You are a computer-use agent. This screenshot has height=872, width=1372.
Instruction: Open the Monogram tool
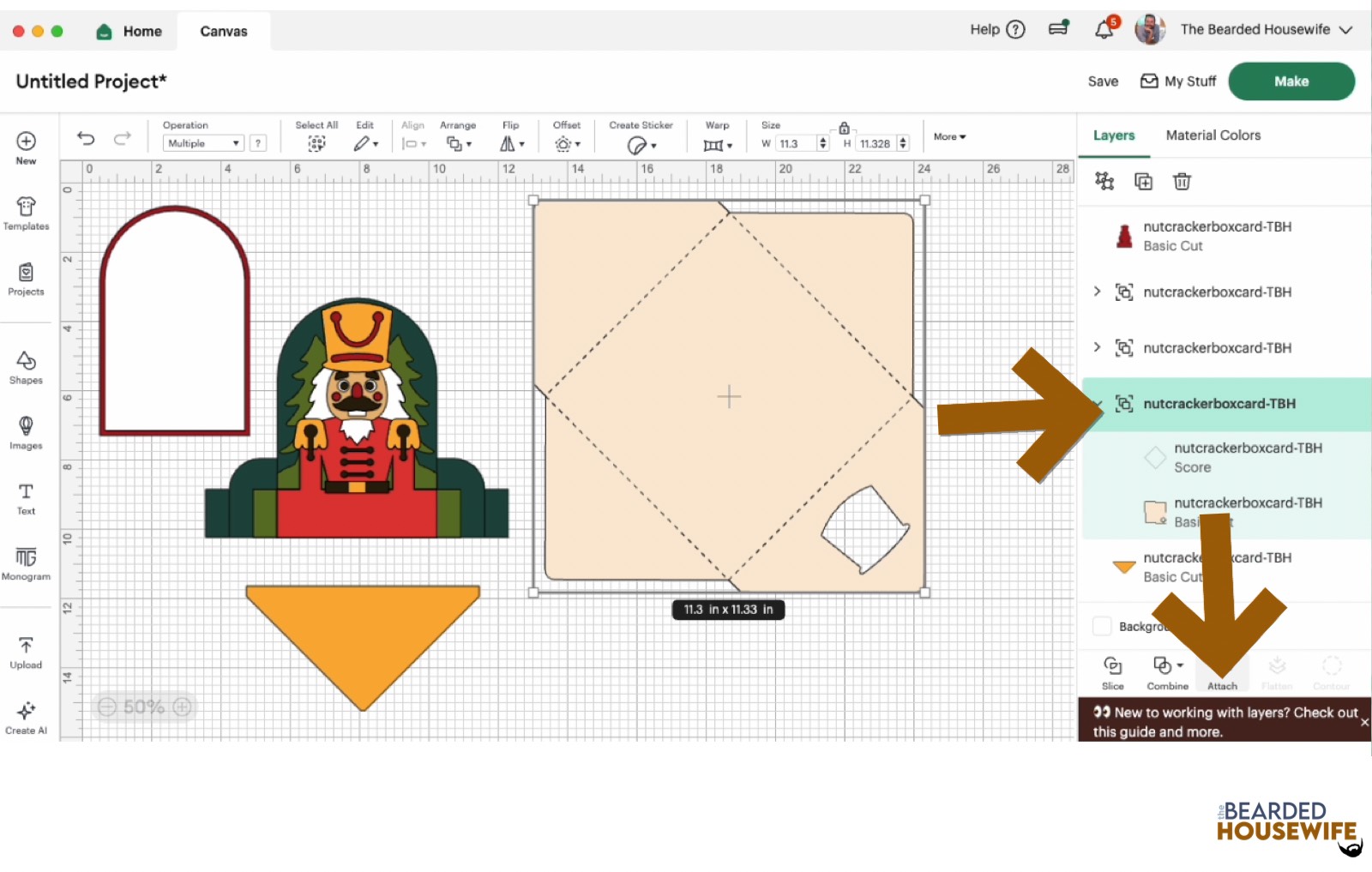26,563
